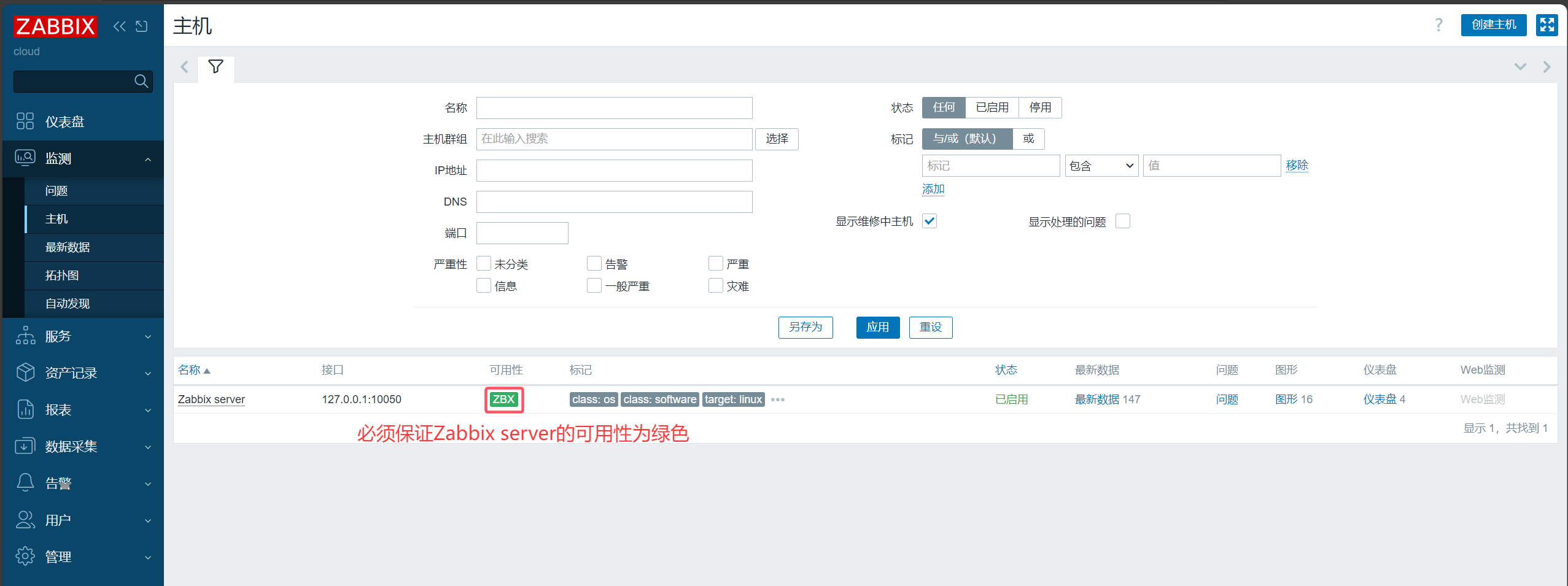Click the IP地址 input field
The height and width of the screenshot is (586, 1568).
pyautogui.click(x=615, y=171)
